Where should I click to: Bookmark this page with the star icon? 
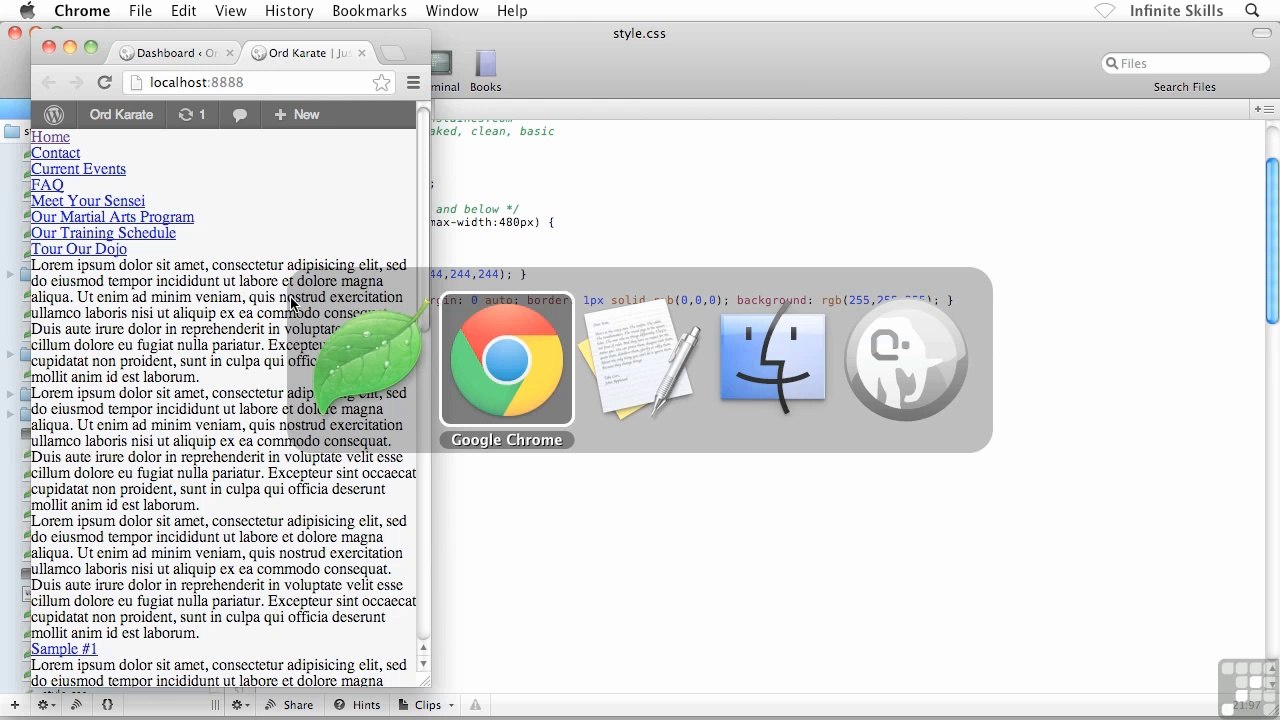(381, 82)
